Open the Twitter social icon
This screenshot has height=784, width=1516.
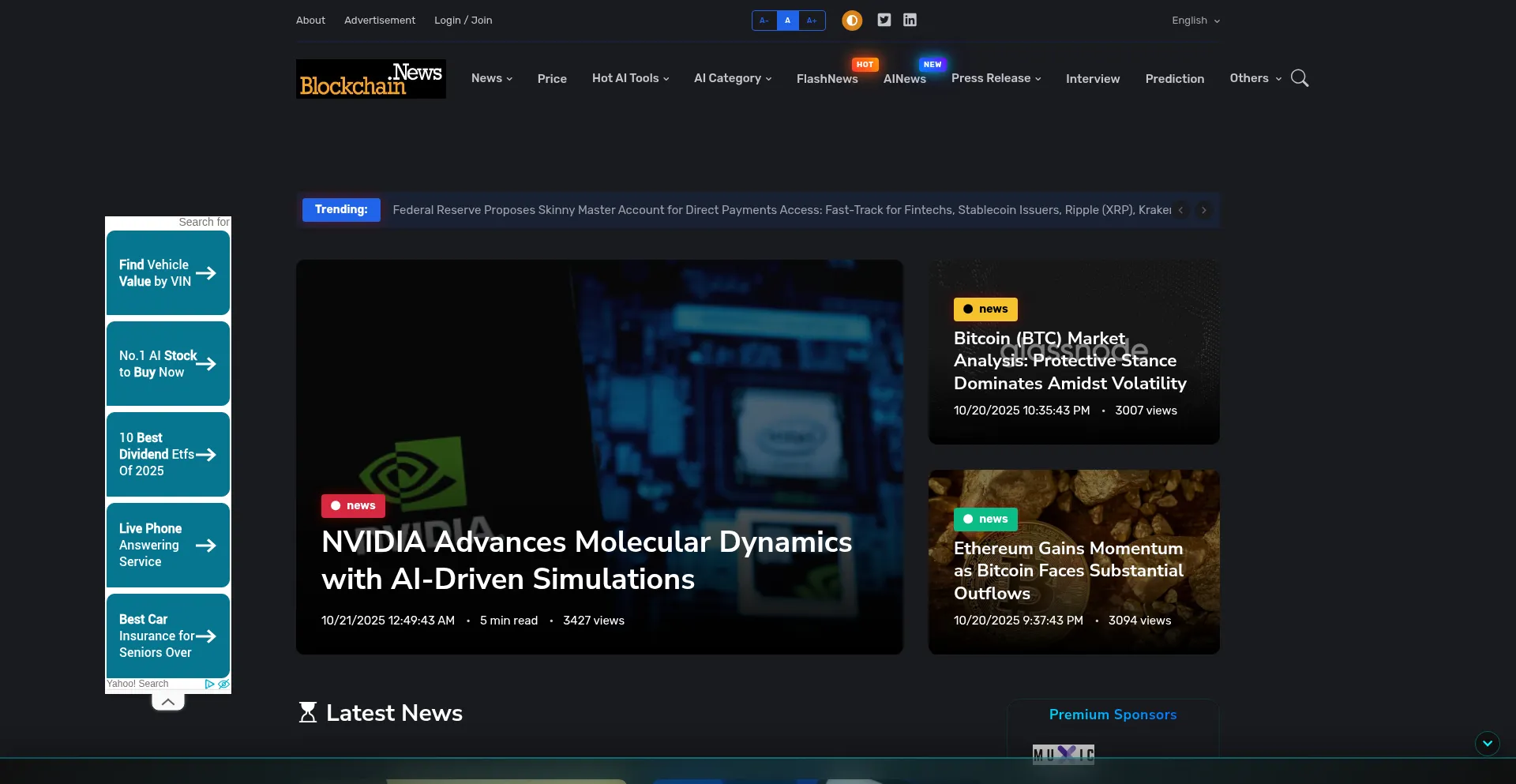click(884, 21)
